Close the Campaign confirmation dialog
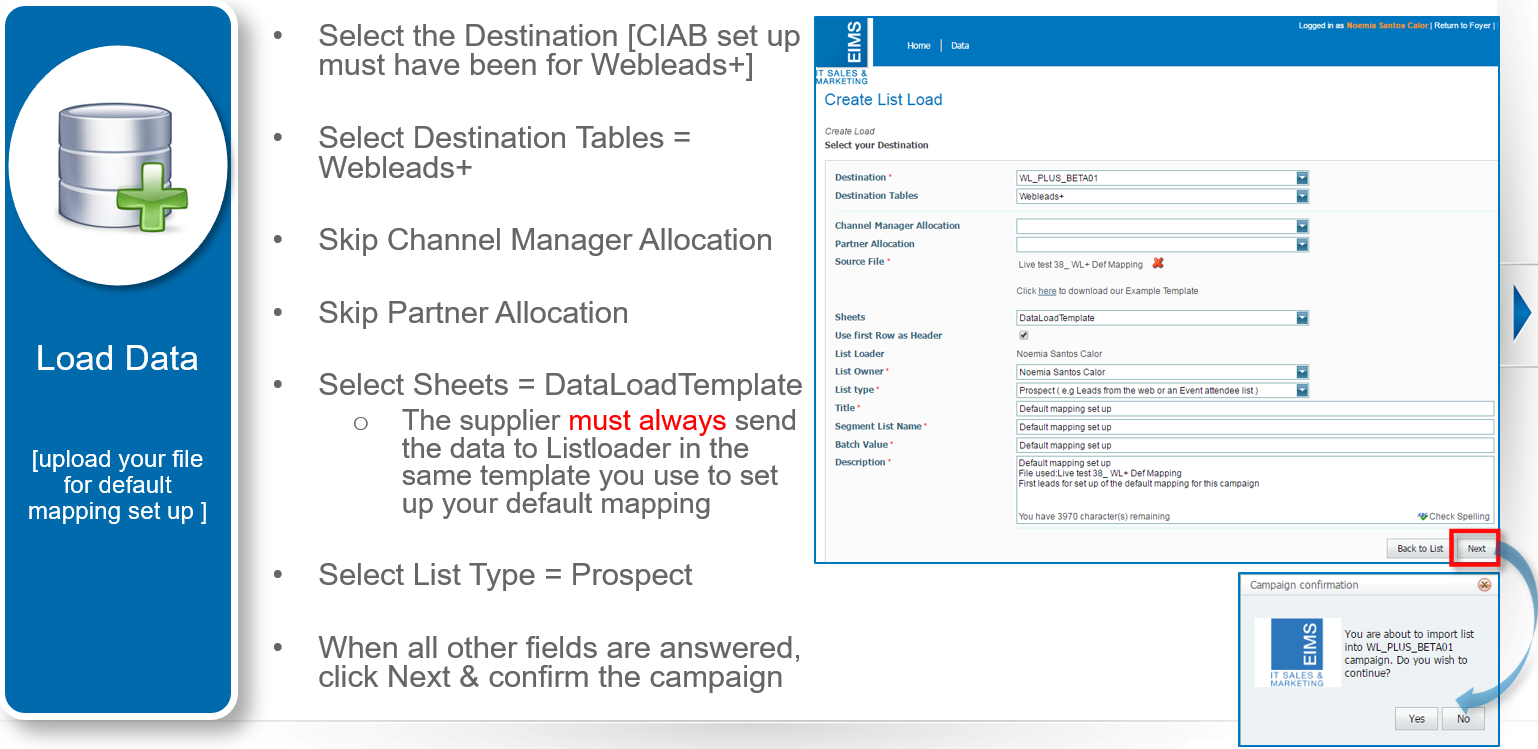This screenshot has height=749, width=1538. coord(1484,585)
